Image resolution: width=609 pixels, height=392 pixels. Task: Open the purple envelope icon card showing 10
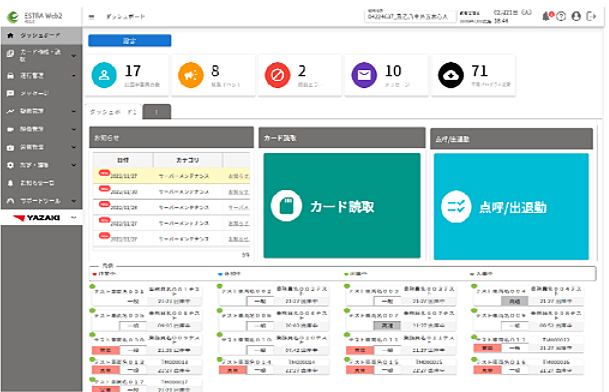click(x=386, y=75)
